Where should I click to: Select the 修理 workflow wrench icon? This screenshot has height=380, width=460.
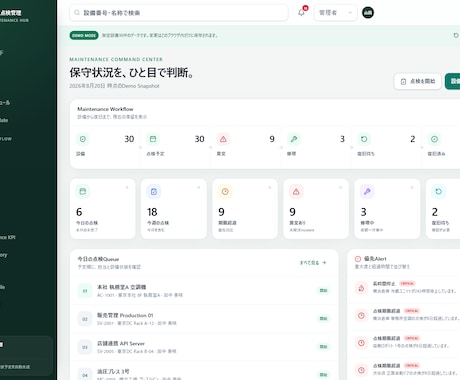(x=294, y=139)
